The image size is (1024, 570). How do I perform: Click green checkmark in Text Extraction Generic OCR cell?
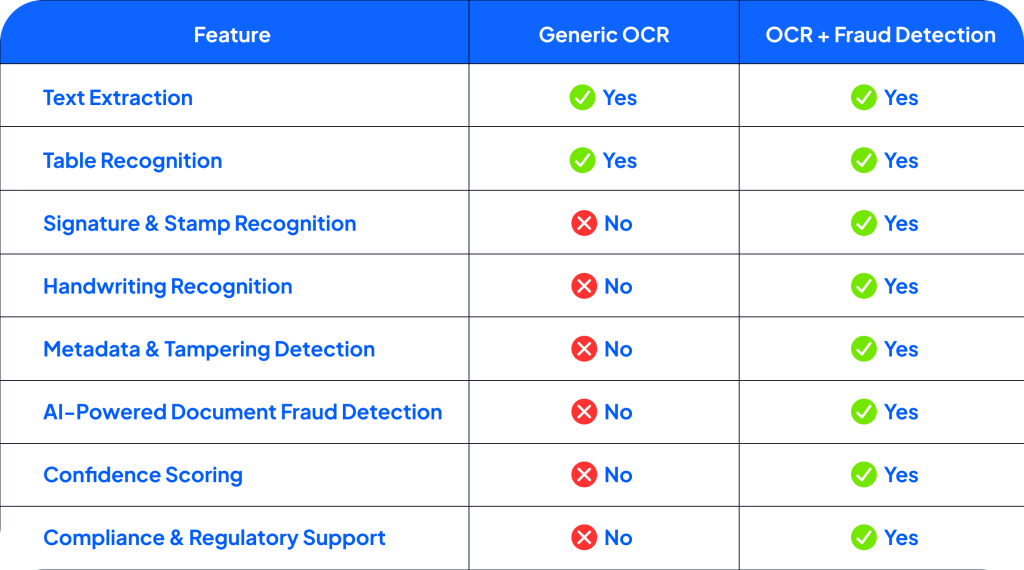point(582,97)
